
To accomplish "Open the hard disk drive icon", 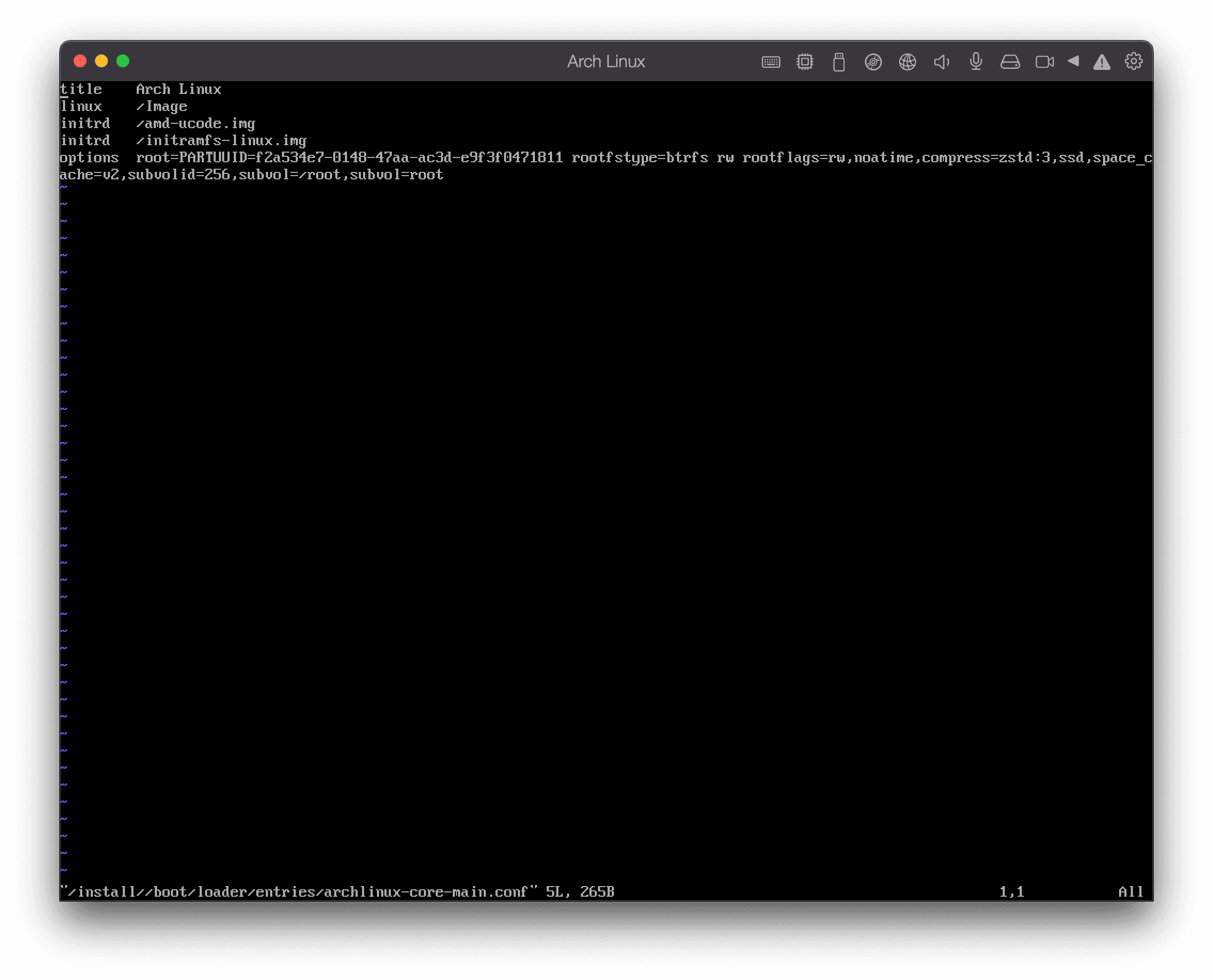I will point(1010,61).
